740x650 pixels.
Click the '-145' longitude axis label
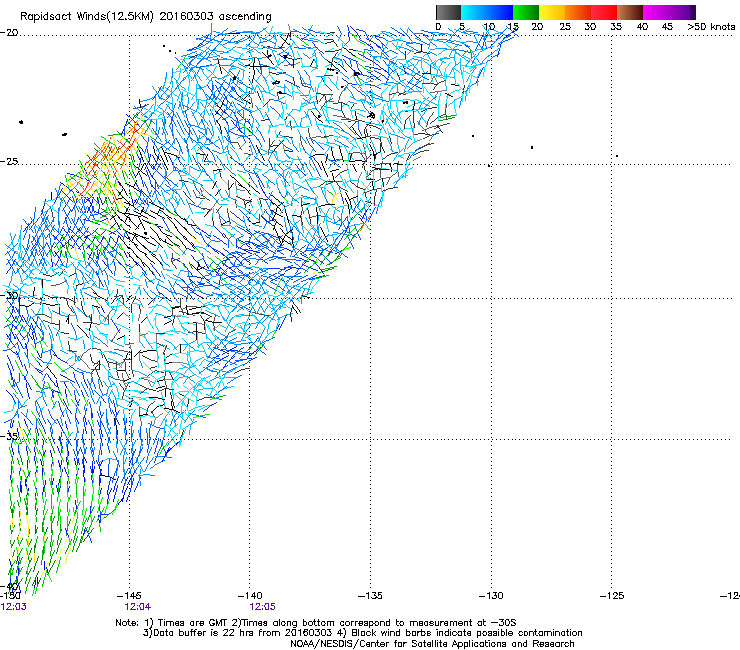(x=129, y=596)
